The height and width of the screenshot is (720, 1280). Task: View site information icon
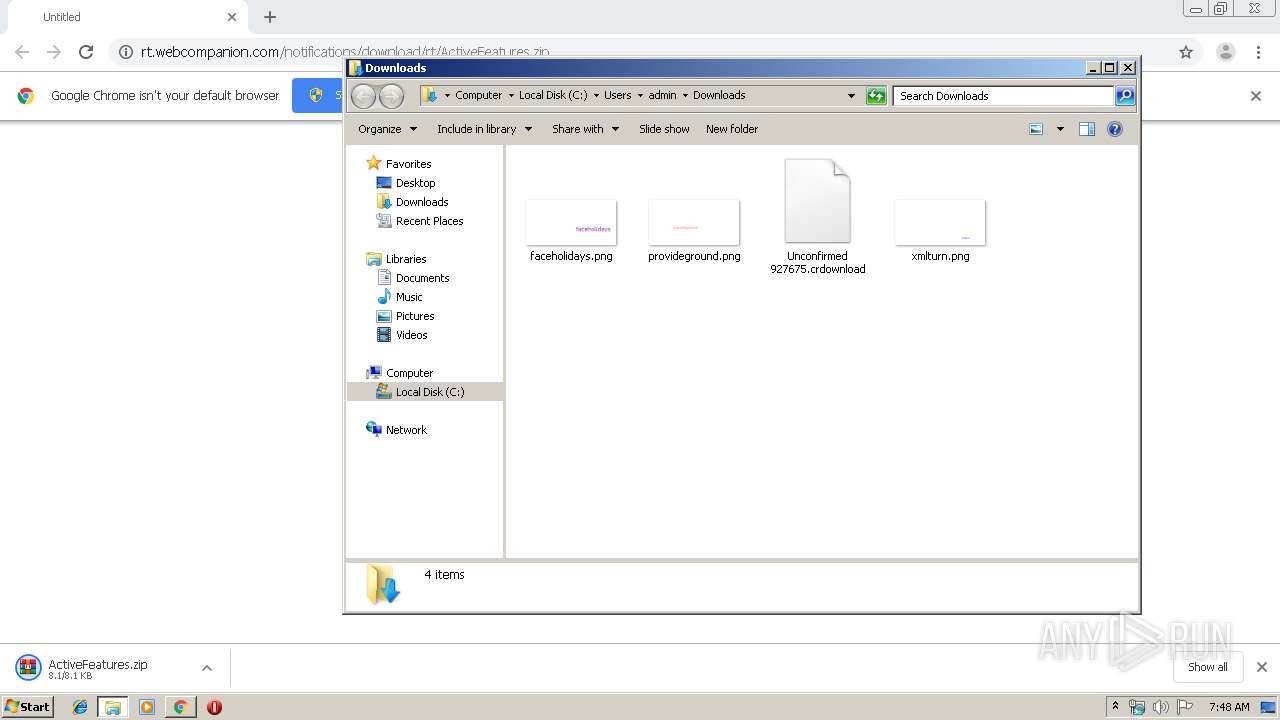tap(126, 52)
